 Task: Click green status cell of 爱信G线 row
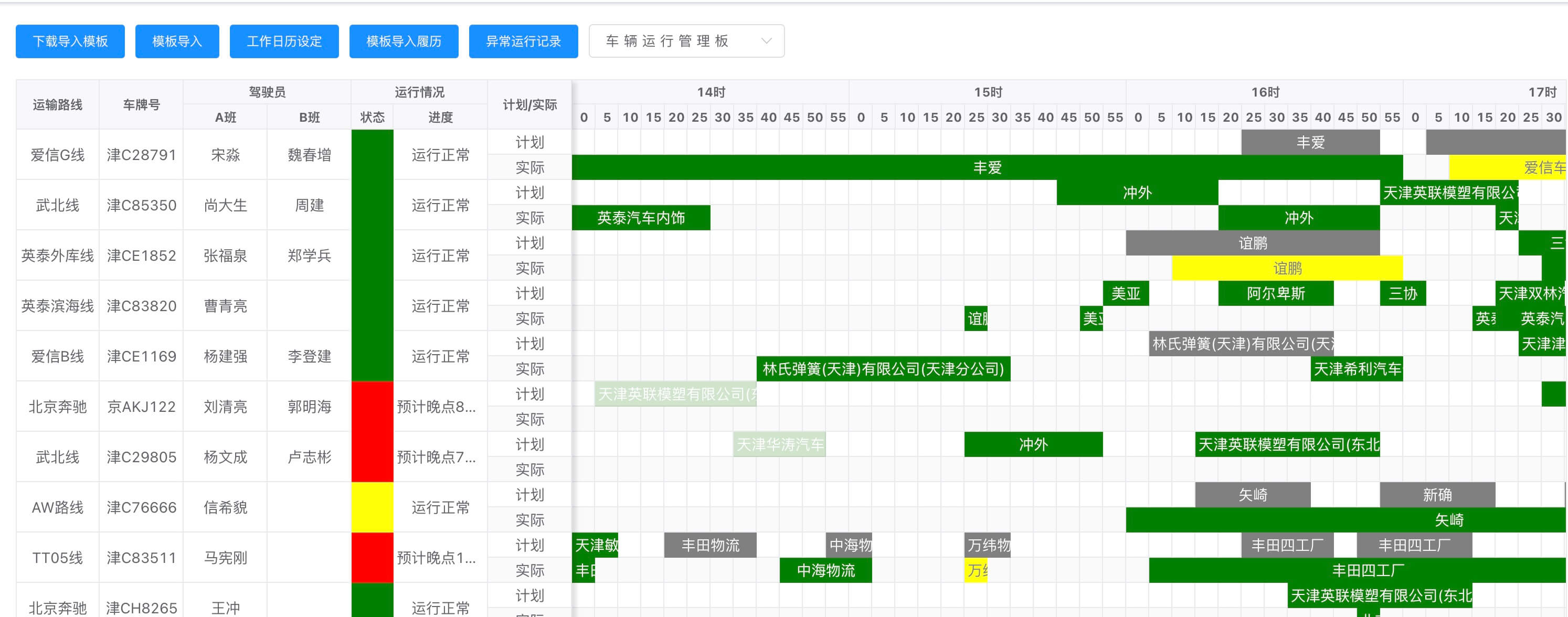(373, 155)
